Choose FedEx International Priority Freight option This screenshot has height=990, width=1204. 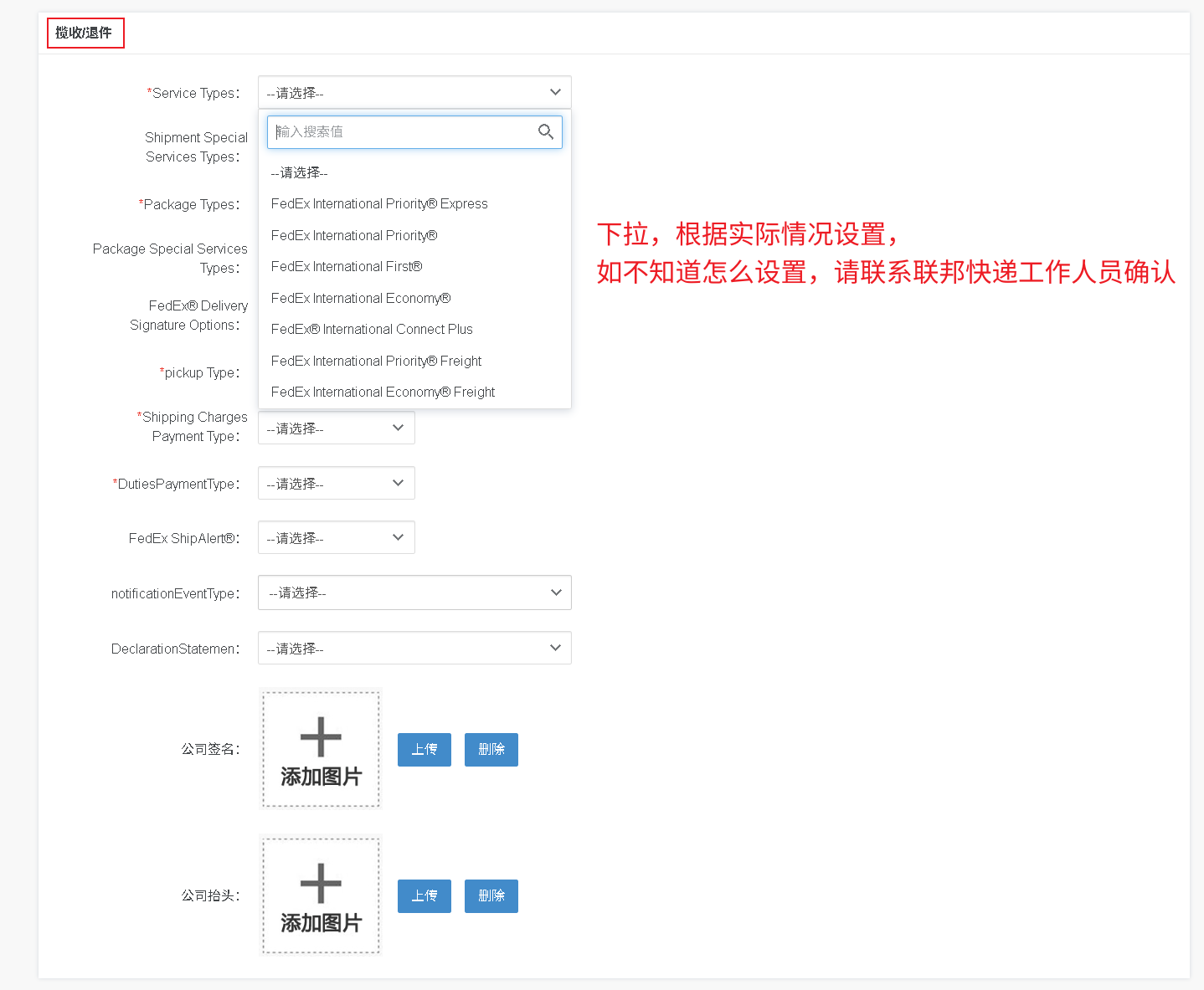[x=414, y=361]
